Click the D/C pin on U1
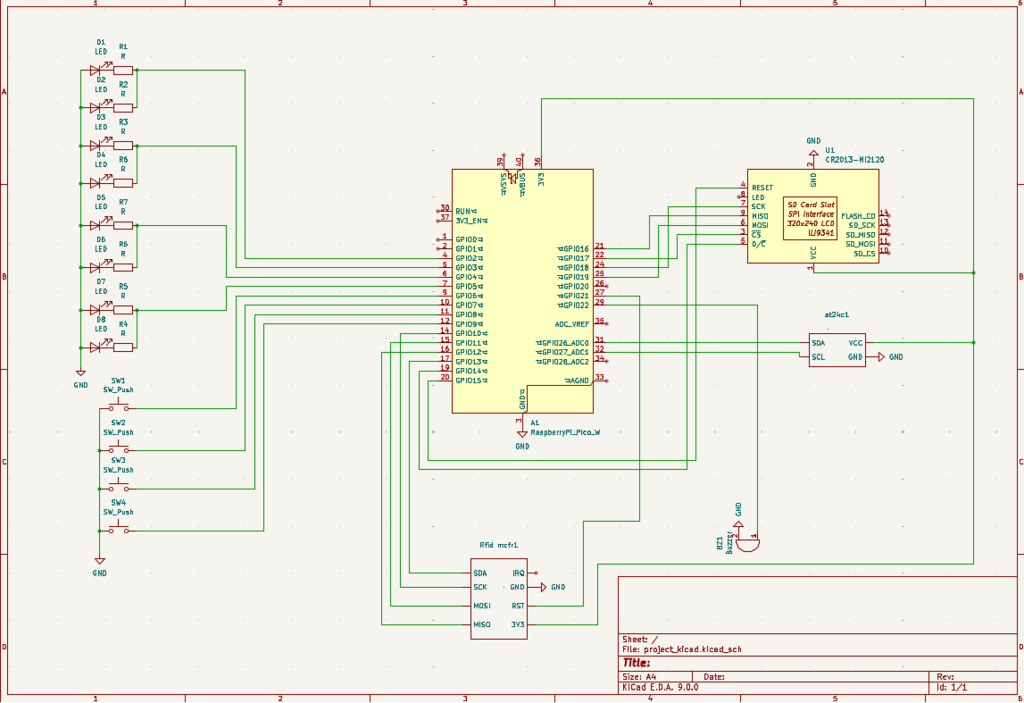Image resolution: width=1024 pixels, height=703 pixels. pyautogui.click(x=759, y=244)
